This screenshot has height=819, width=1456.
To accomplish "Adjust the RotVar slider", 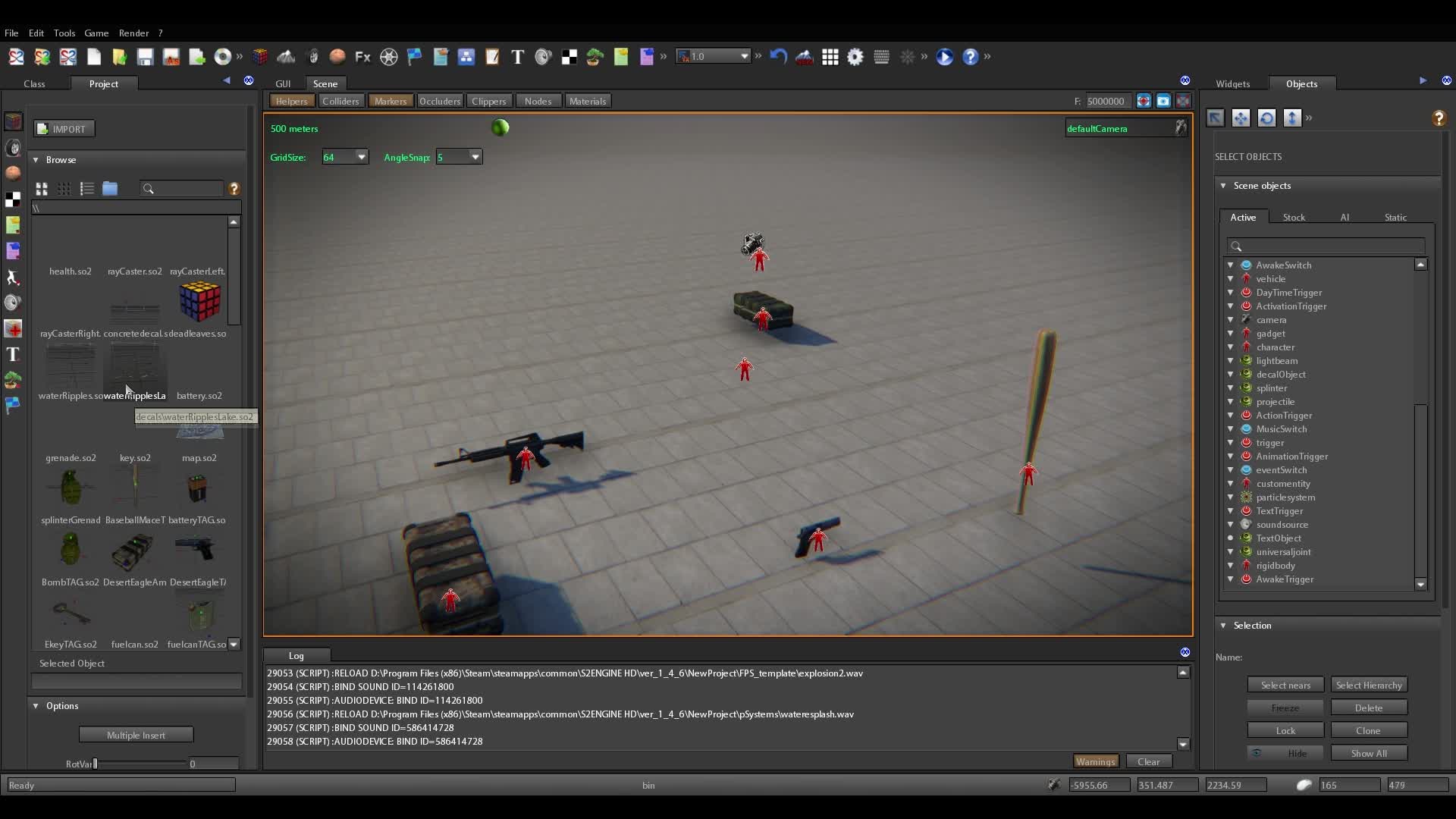I will [x=96, y=764].
